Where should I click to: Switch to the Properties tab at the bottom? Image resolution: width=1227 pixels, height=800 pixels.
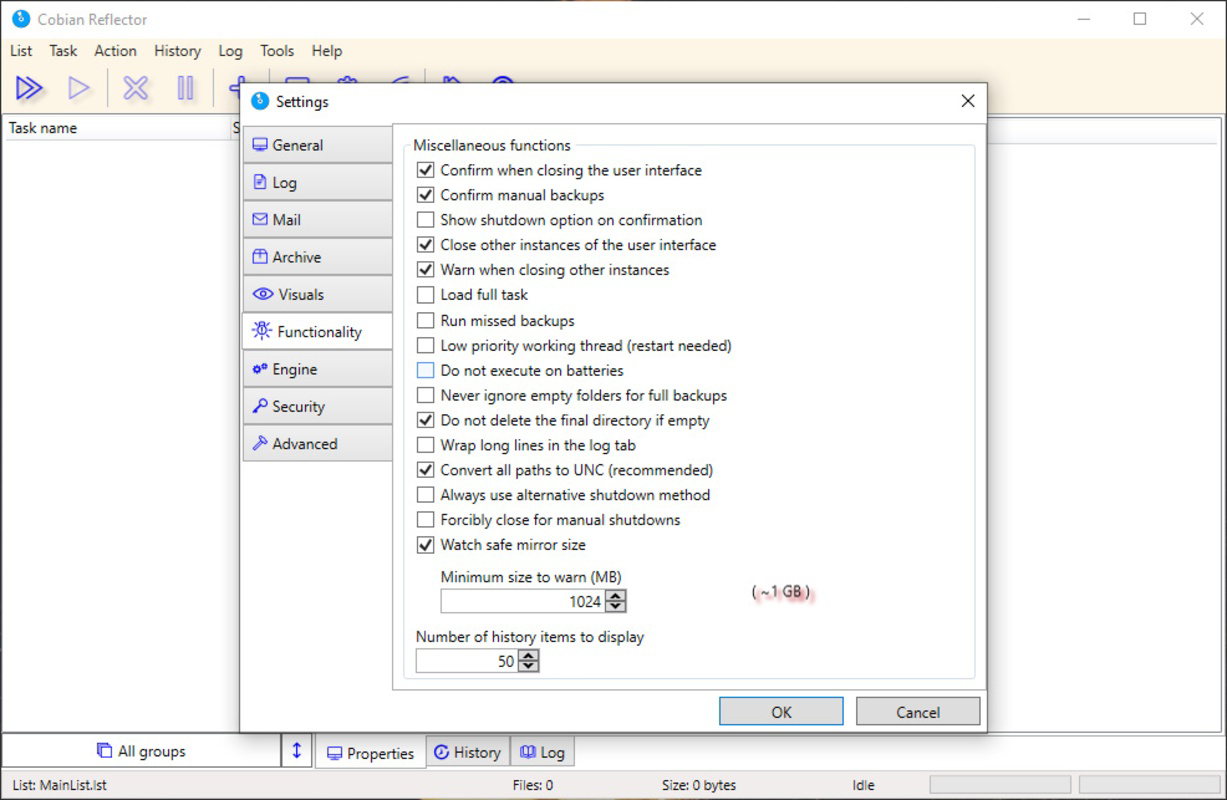point(370,753)
